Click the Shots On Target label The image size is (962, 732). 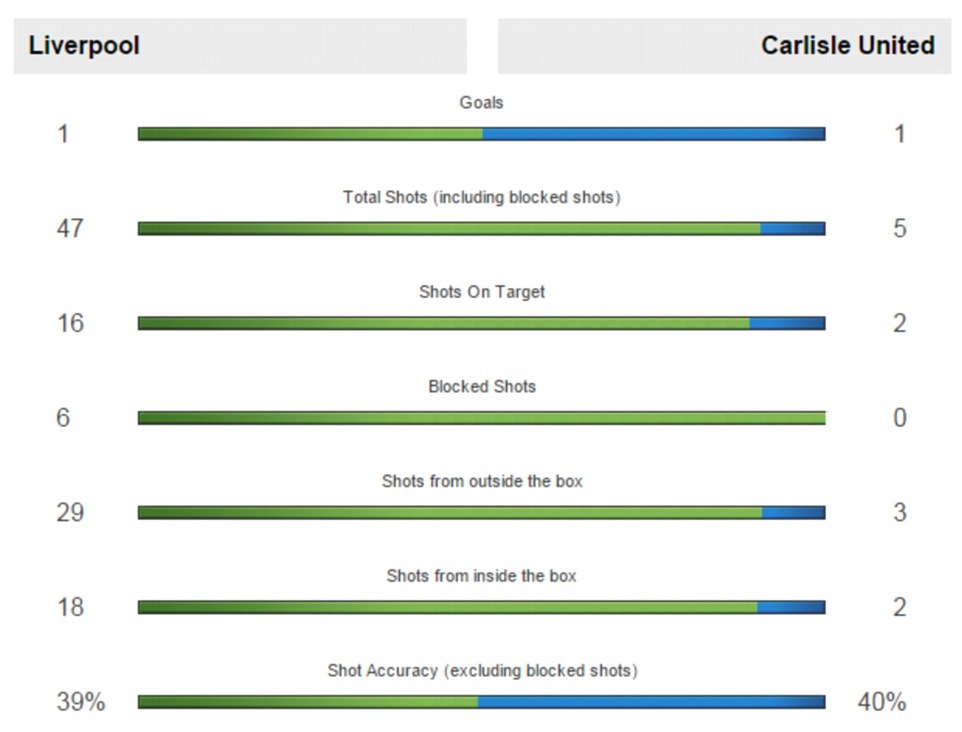tap(481, 292)
